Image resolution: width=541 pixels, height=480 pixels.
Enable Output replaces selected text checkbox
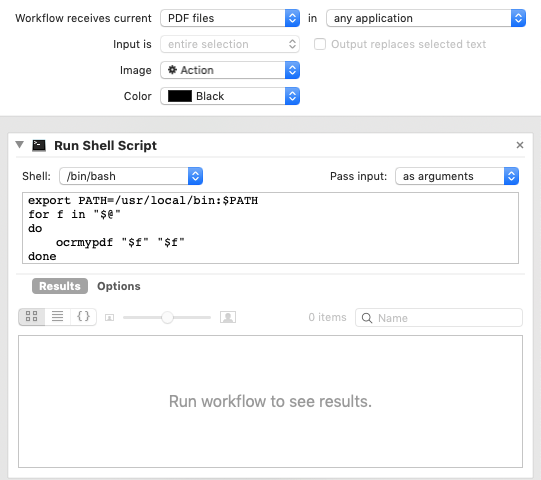pyautogui.click(x=320, y=44)
